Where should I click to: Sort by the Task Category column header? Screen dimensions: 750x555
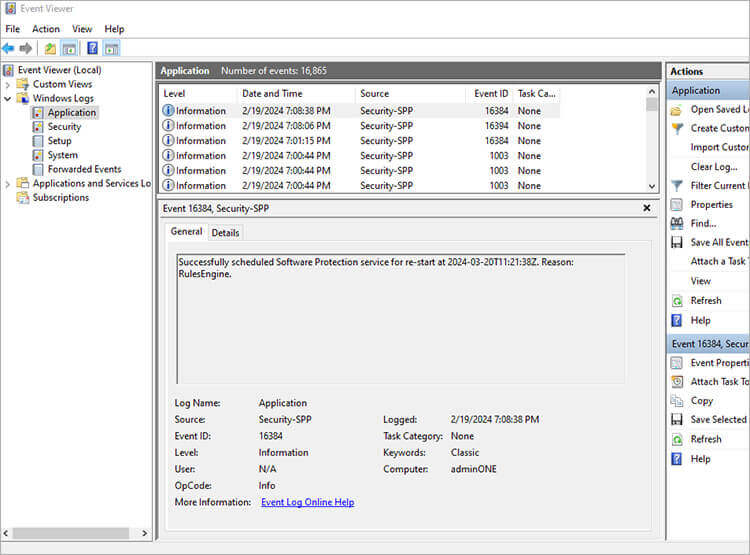536,94
